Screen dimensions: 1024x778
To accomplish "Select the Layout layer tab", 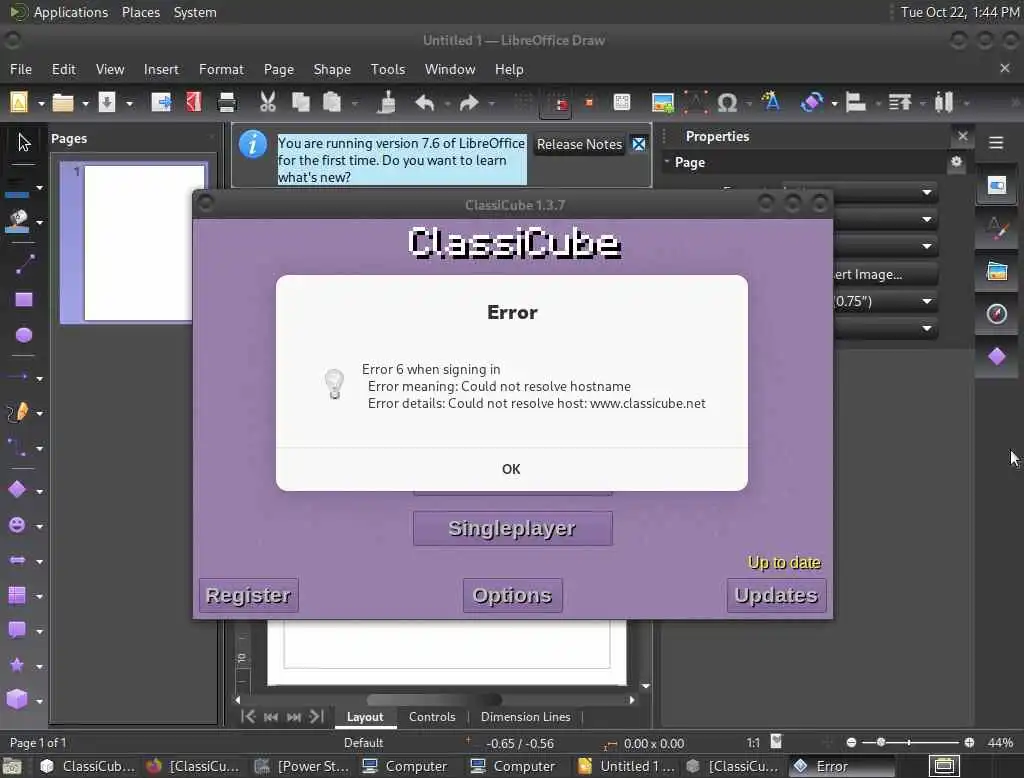I will point(365,717).
